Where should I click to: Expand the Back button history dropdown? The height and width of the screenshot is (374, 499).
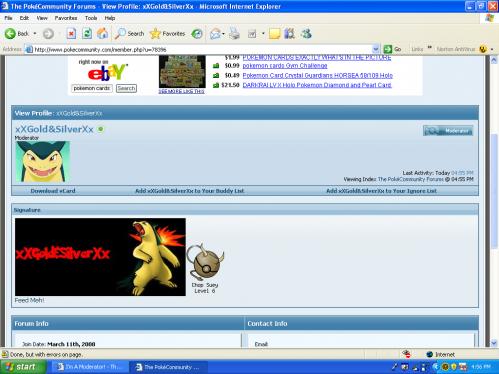(35, 34)
